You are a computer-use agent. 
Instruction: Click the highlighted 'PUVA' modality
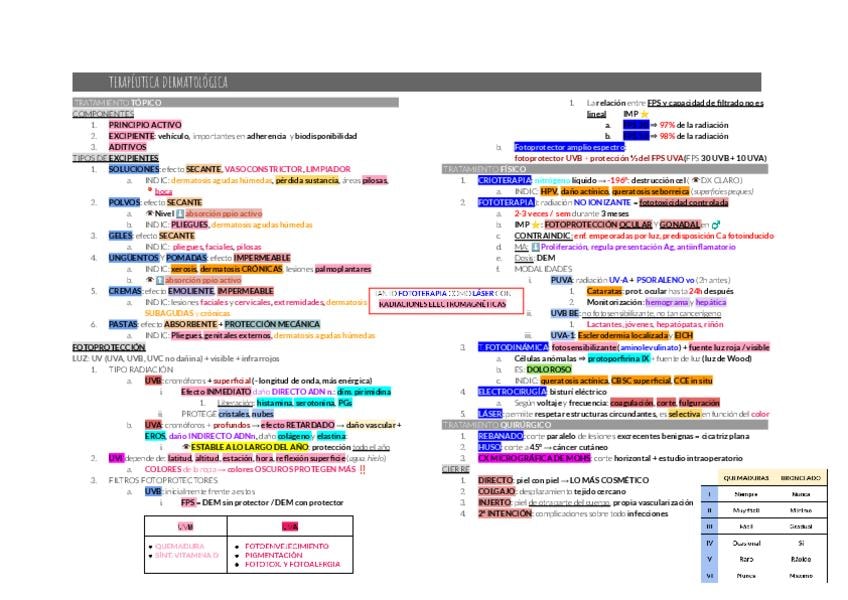tap(561, 280)
